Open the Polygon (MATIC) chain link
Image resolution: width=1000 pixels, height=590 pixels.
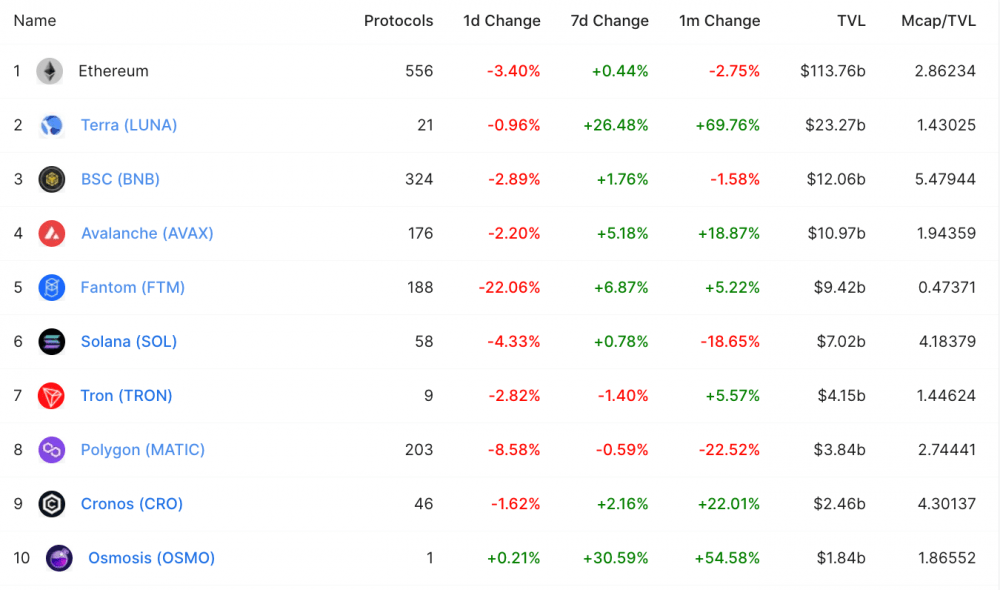point(143,450)
